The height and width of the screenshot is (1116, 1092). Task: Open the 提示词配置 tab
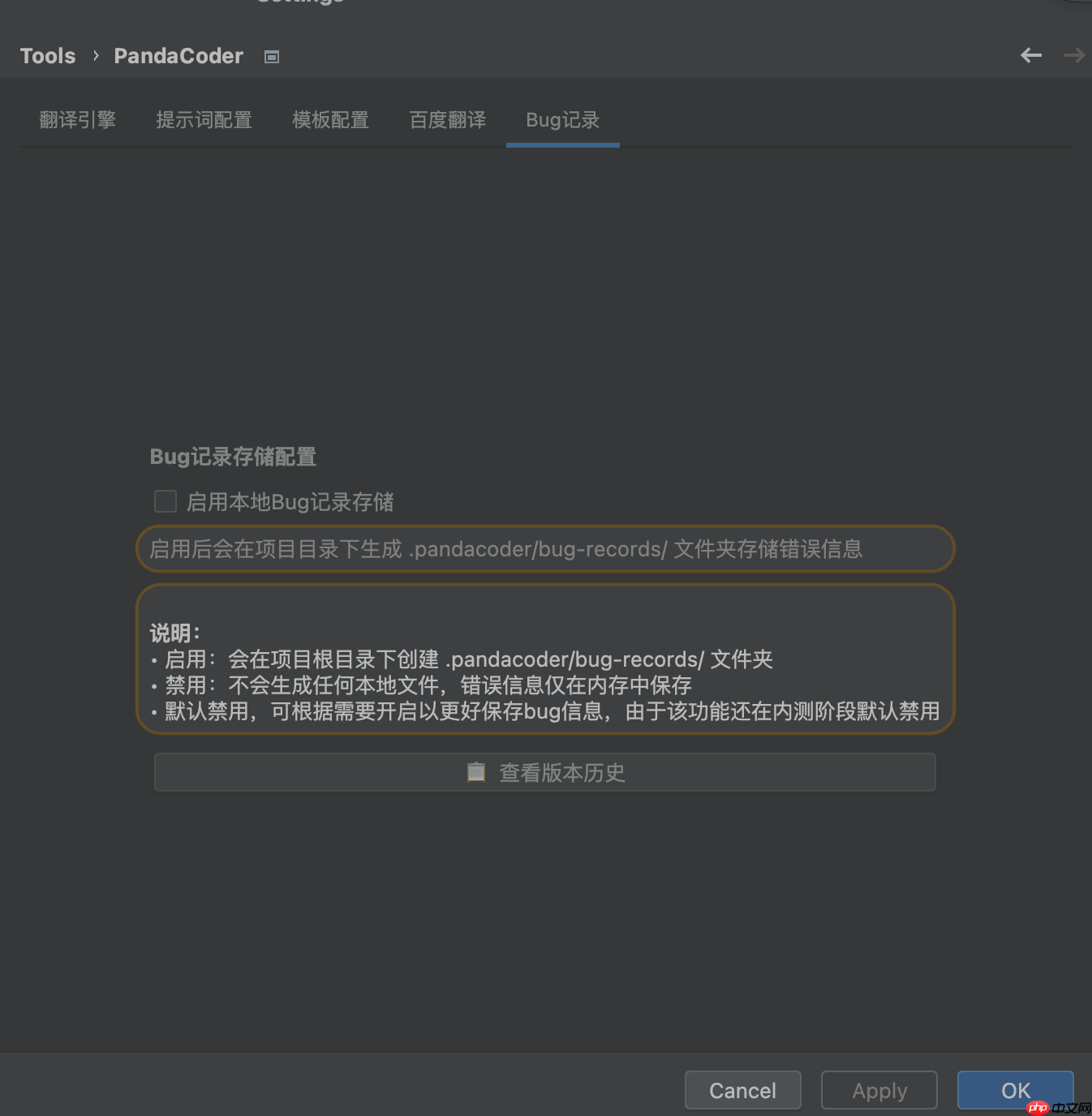pyautogui.click(x=204, y=119)
